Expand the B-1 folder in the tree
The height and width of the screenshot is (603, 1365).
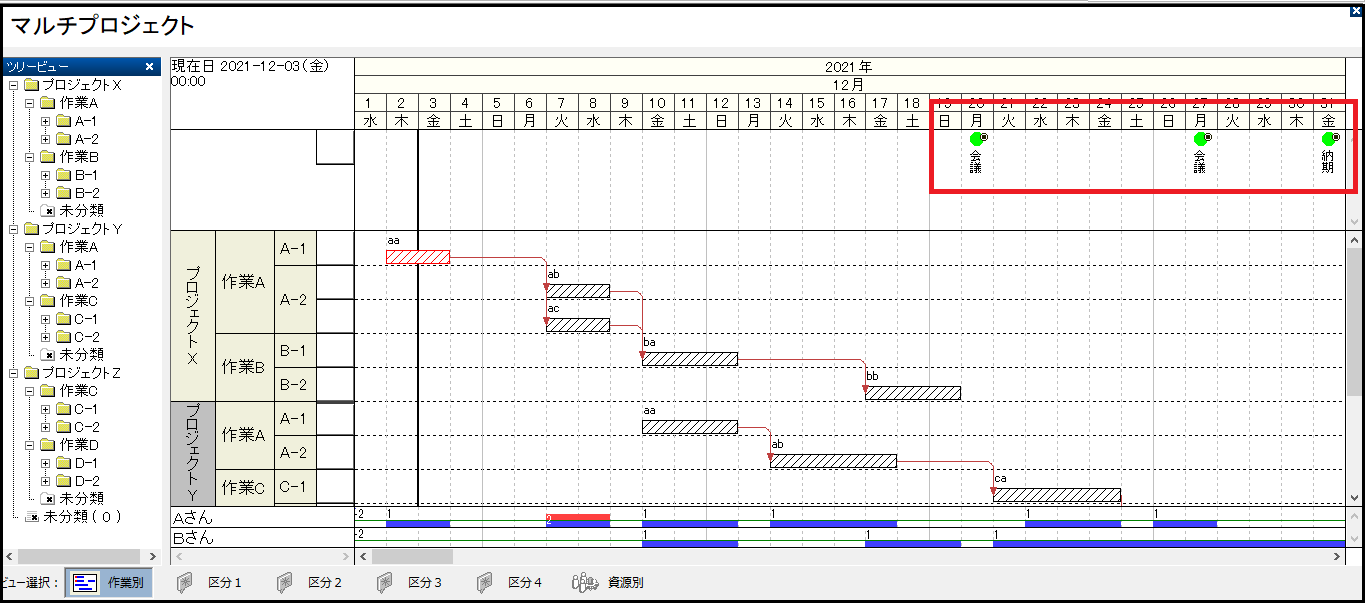[46, 175]
